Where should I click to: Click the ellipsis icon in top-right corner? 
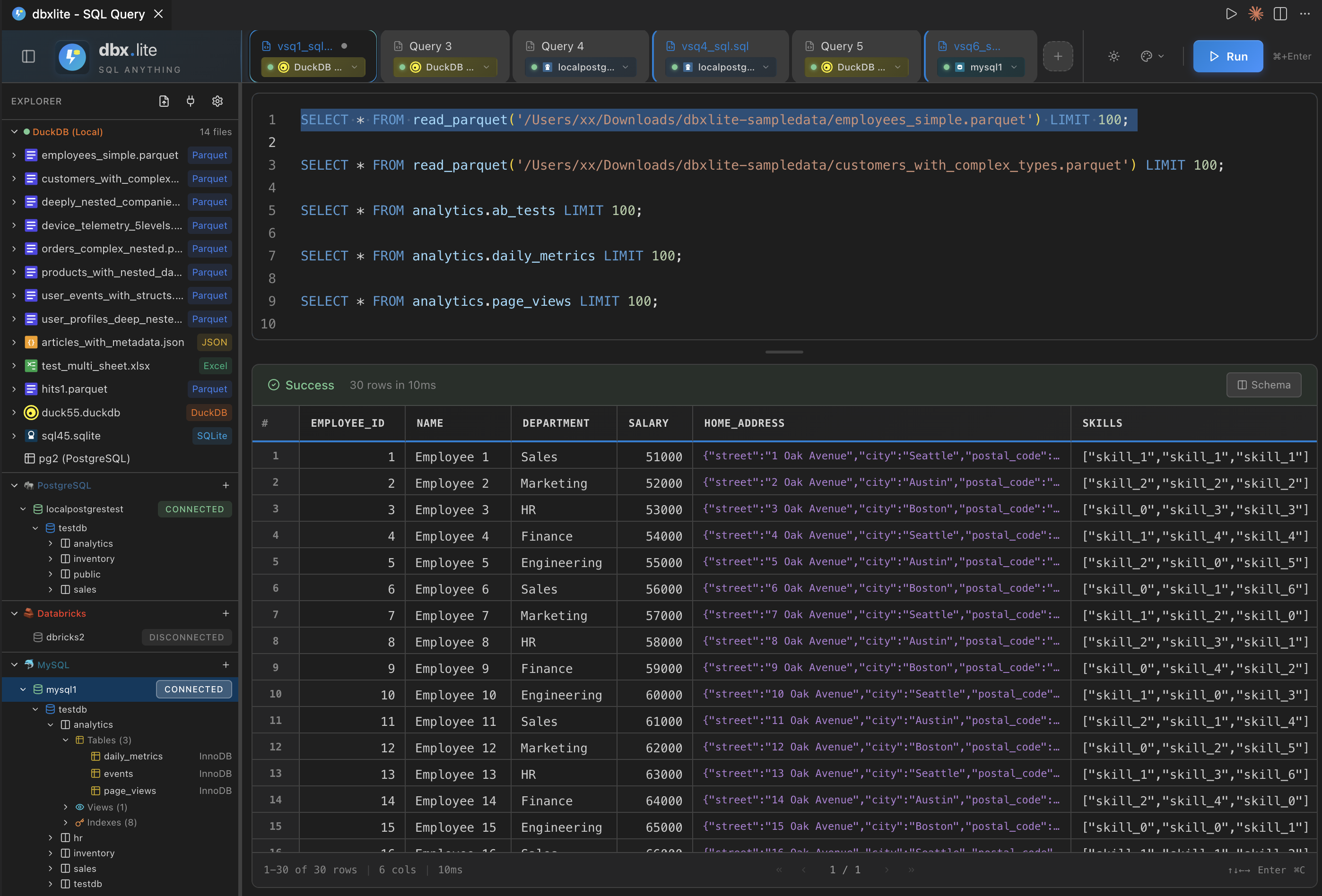[x=1305, y=14]
